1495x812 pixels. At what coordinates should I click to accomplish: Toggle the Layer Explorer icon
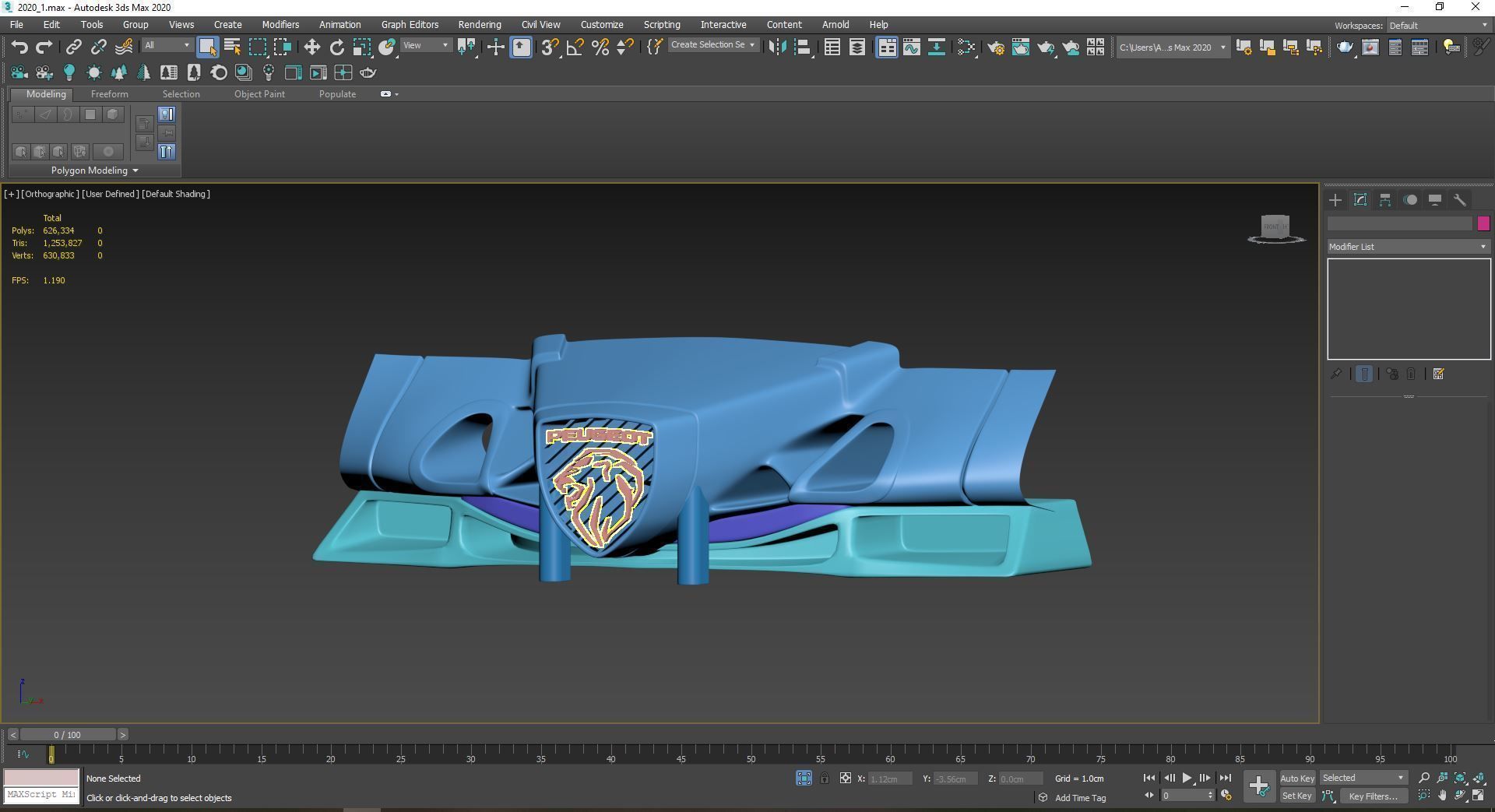click(x=857, y=47)
